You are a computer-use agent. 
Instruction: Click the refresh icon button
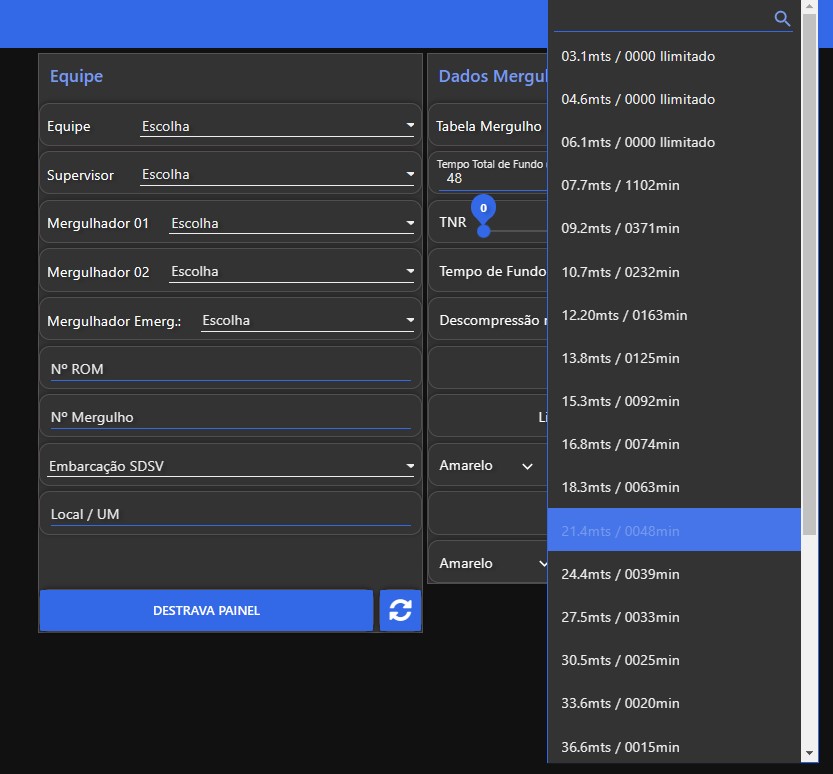(x=400, y=610)
